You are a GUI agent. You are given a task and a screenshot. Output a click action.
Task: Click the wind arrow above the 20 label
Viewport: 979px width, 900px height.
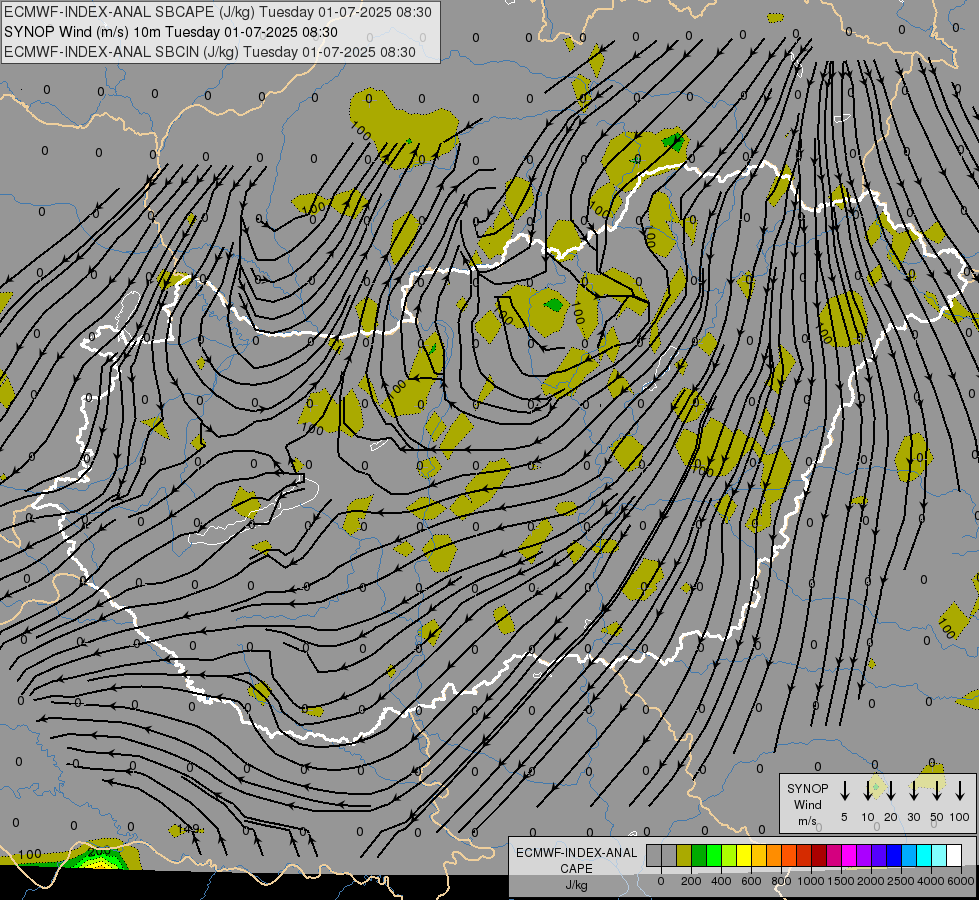click(x=891, y=790)
